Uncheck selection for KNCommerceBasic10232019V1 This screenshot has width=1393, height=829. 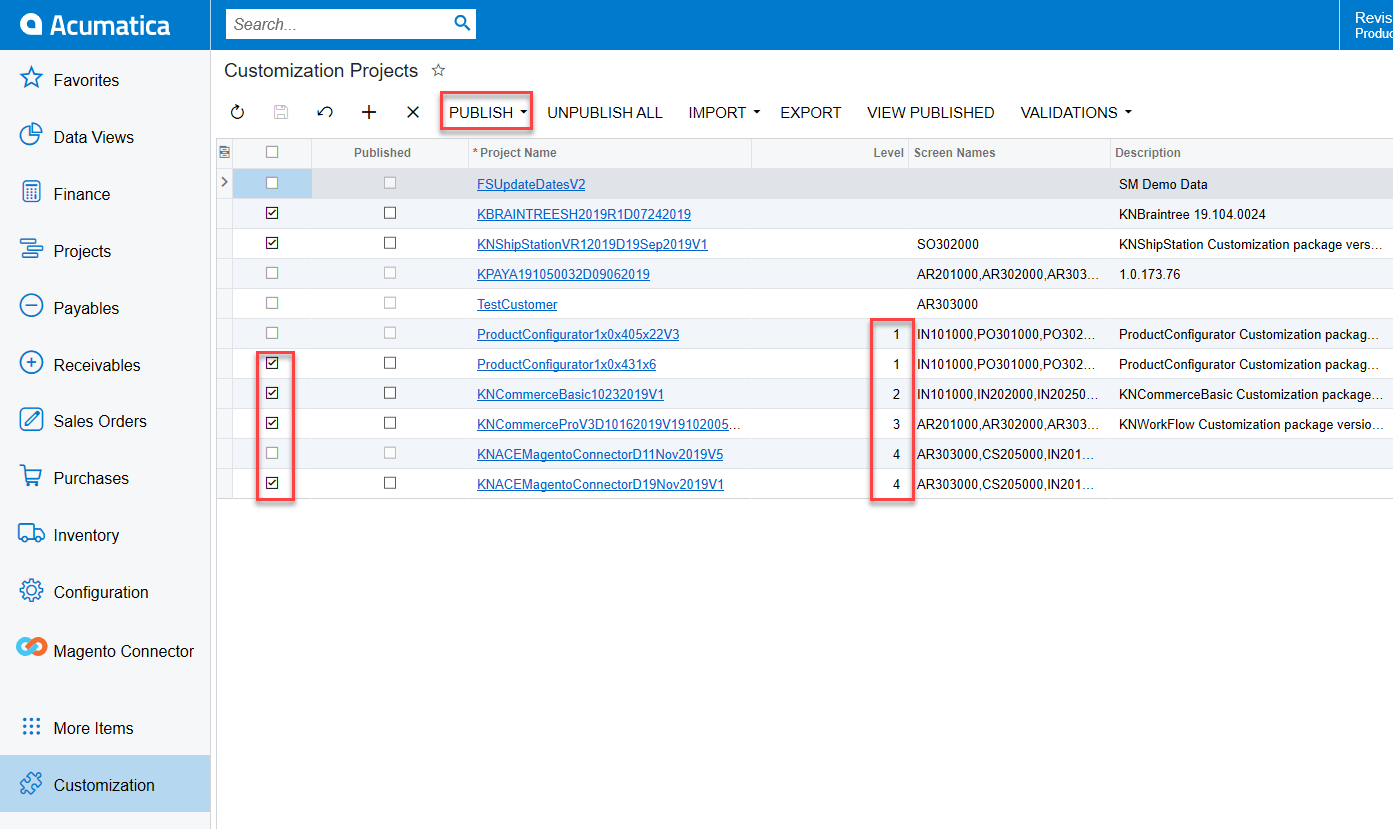[272, 393]
